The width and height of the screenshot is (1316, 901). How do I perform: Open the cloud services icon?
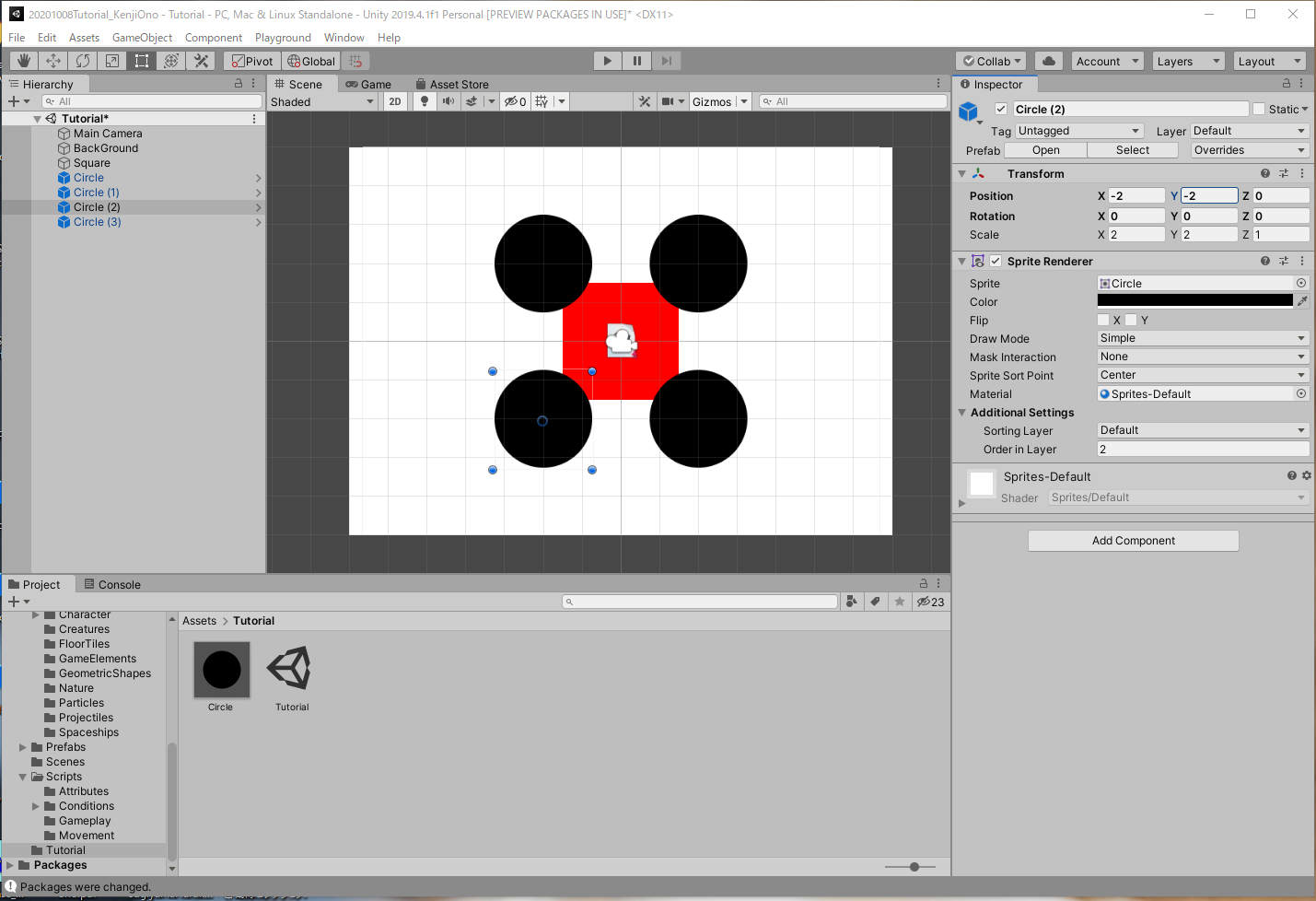coord(1049,61)
